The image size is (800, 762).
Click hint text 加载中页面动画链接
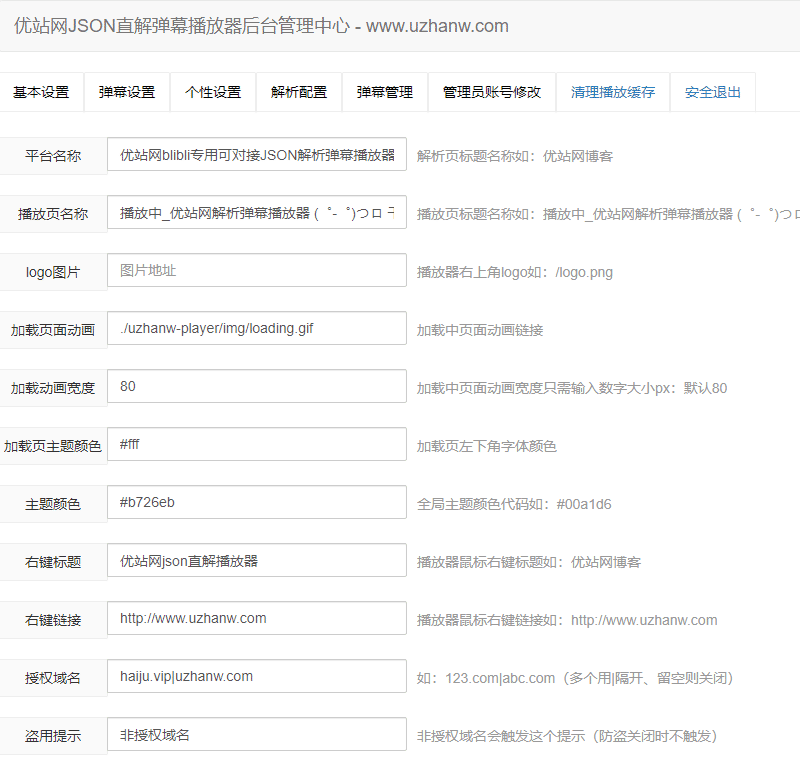point(480,331)
